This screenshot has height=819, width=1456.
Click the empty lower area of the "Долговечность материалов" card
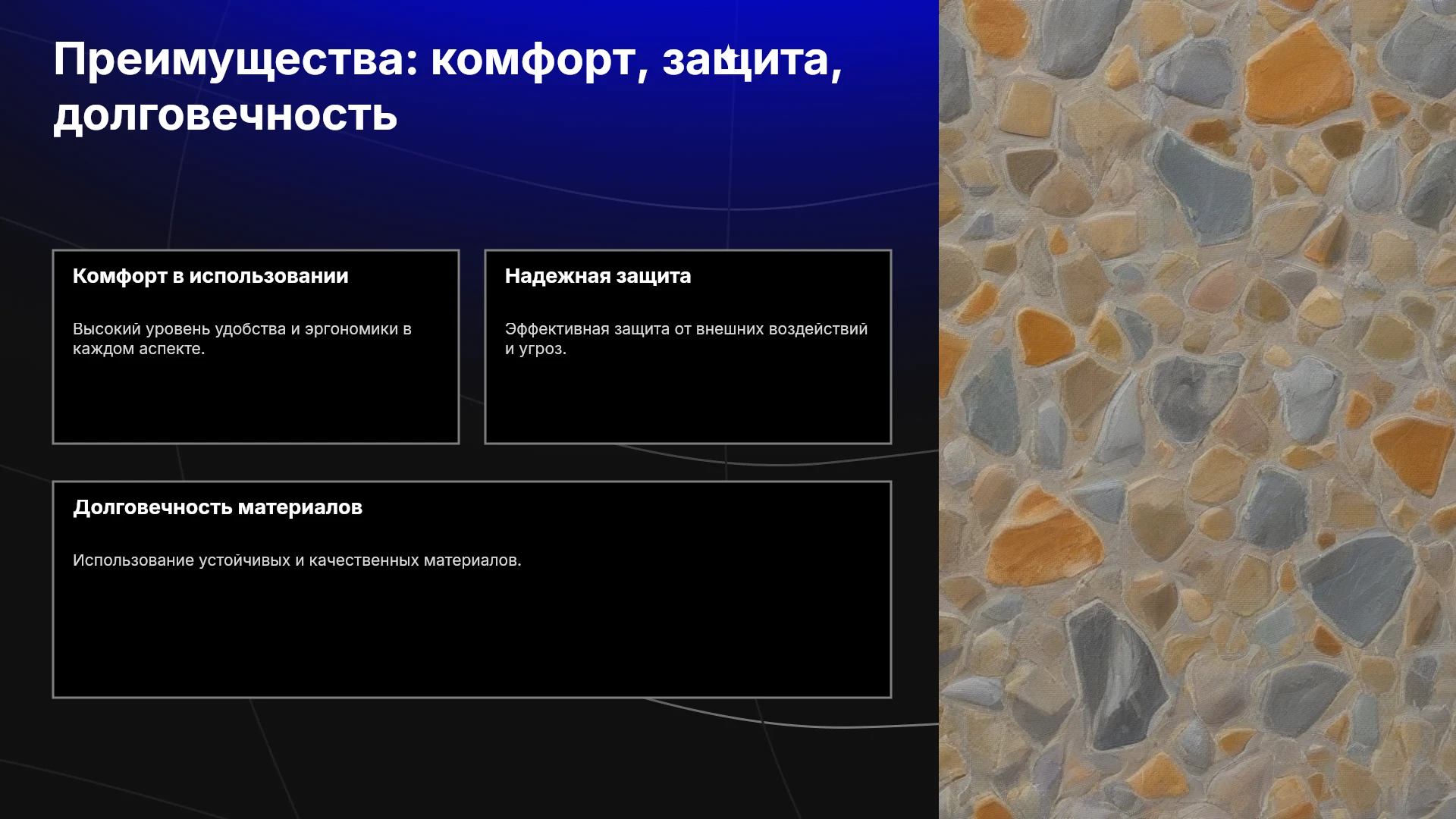[472, 637]
